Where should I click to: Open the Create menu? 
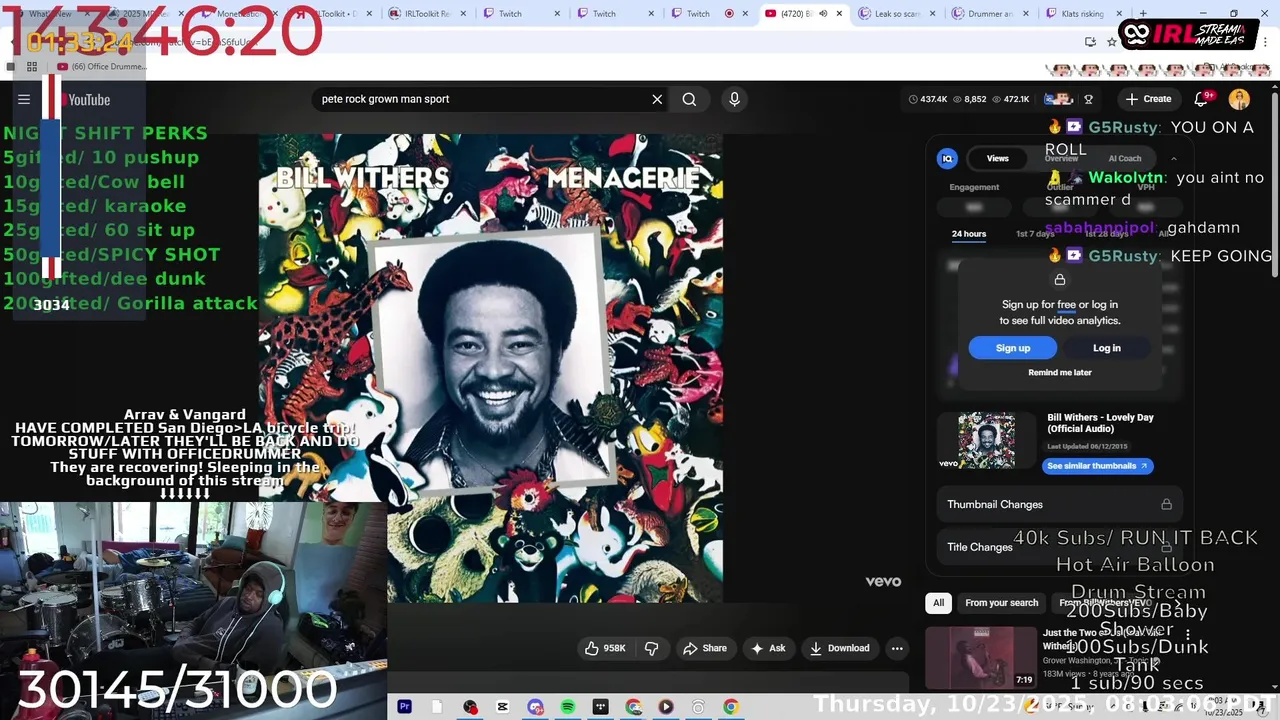(1148, 99)
